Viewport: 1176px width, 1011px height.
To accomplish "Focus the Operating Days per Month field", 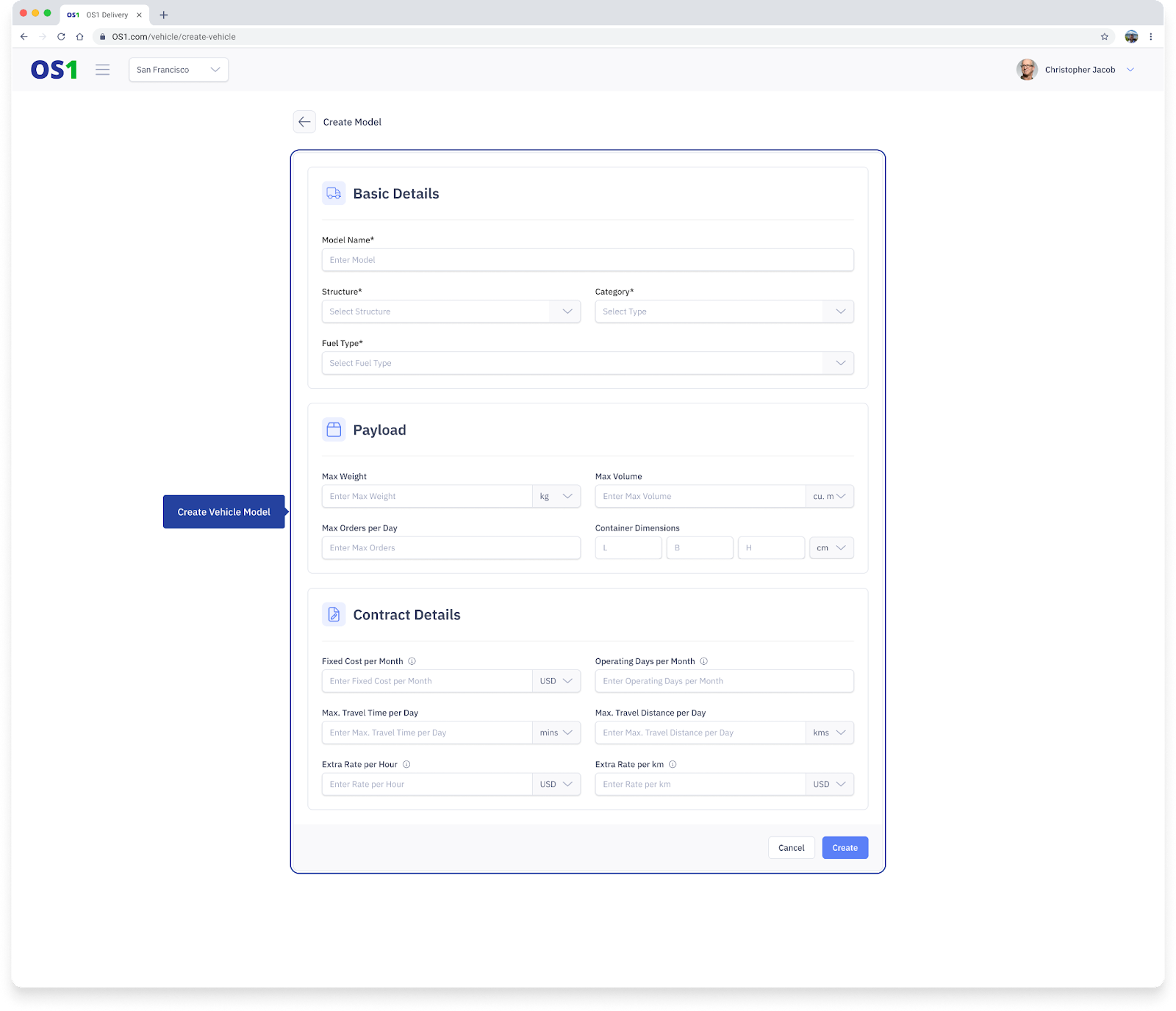I will click(x=725, y=681).
